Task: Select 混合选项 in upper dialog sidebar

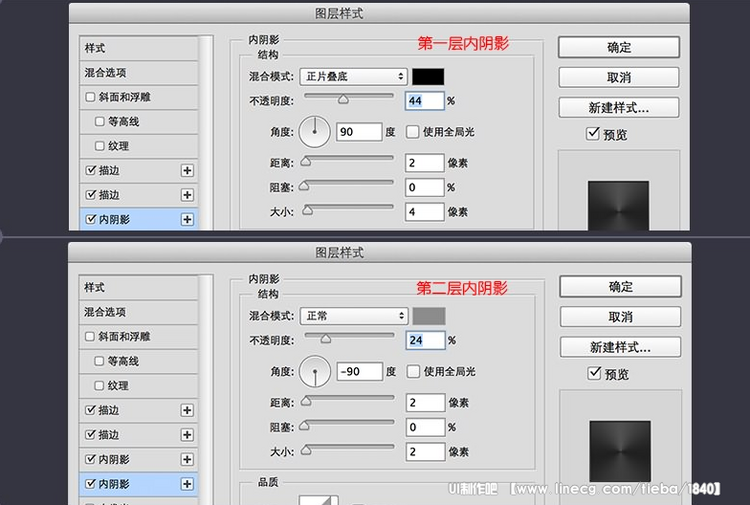Action: [x=139, y=73]
